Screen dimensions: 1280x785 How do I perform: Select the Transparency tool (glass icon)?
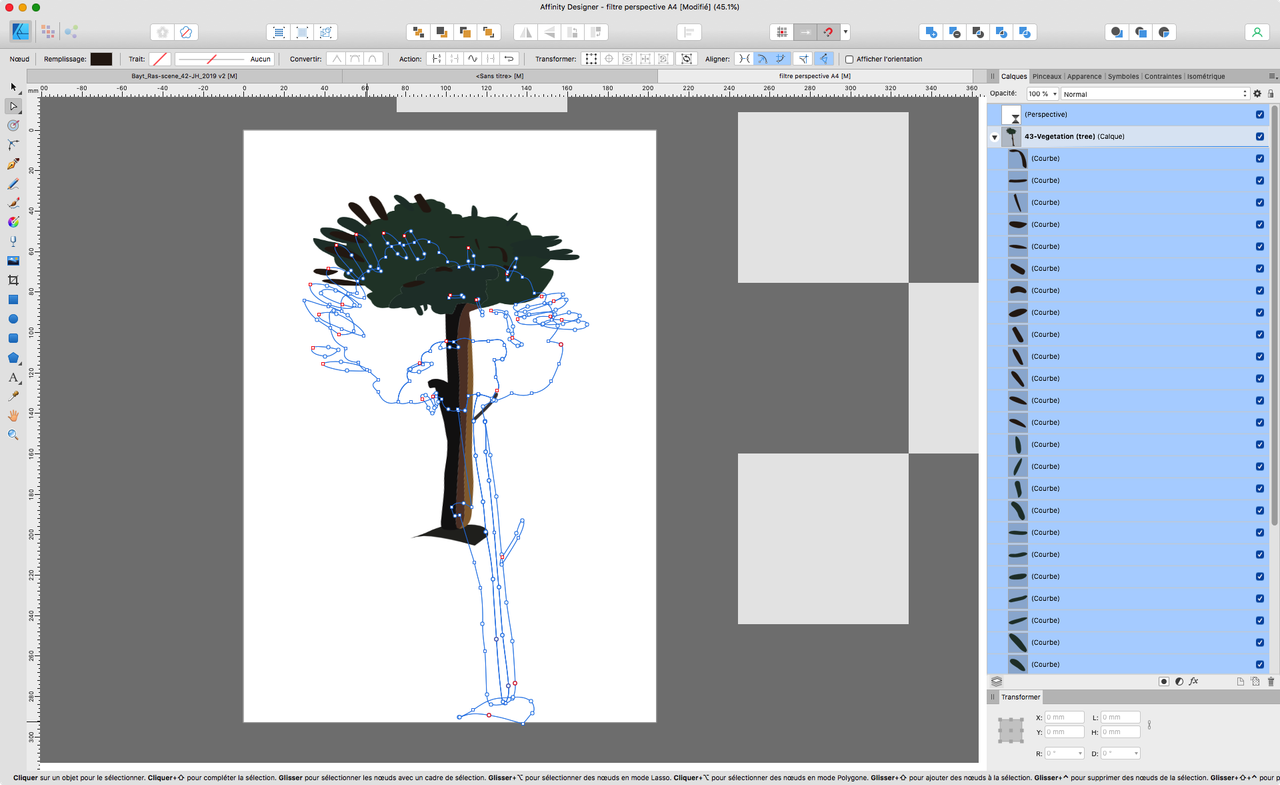point(13,241)
